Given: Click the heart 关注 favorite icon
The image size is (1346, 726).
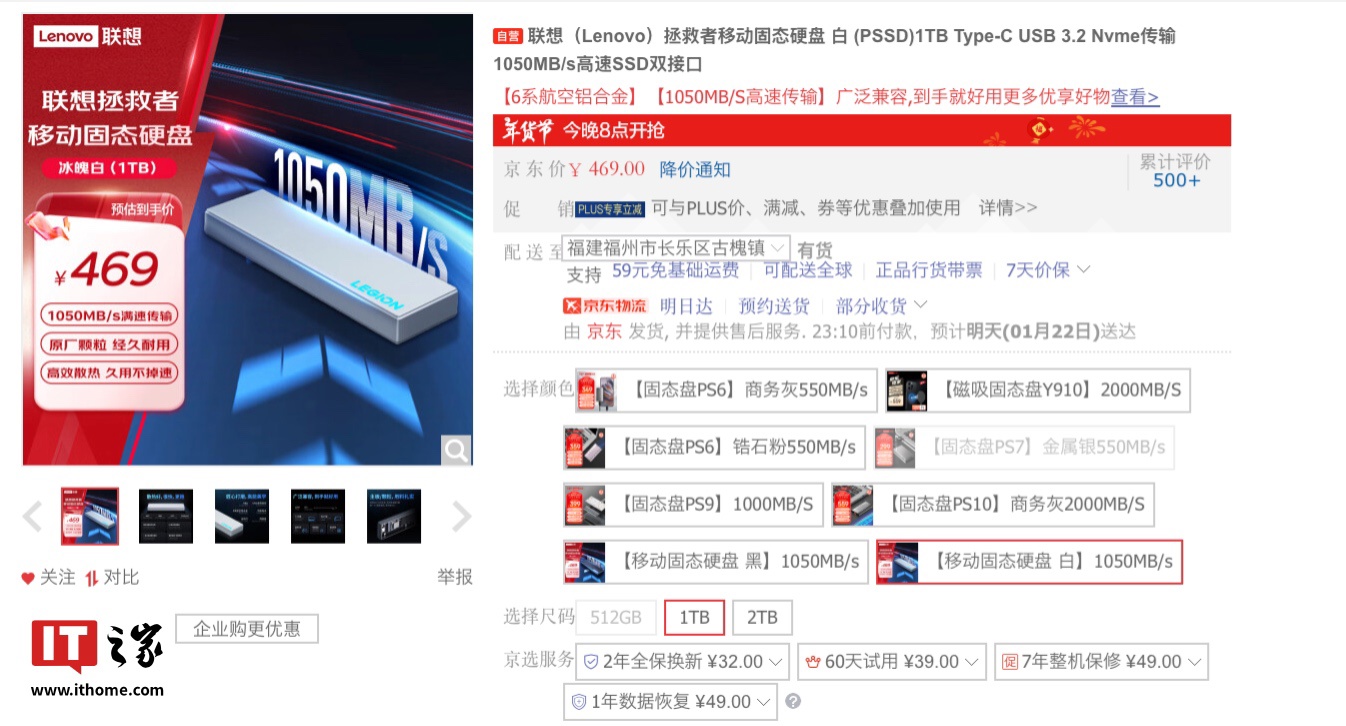Looking at the screenshot, I should (x=28, y=578).
